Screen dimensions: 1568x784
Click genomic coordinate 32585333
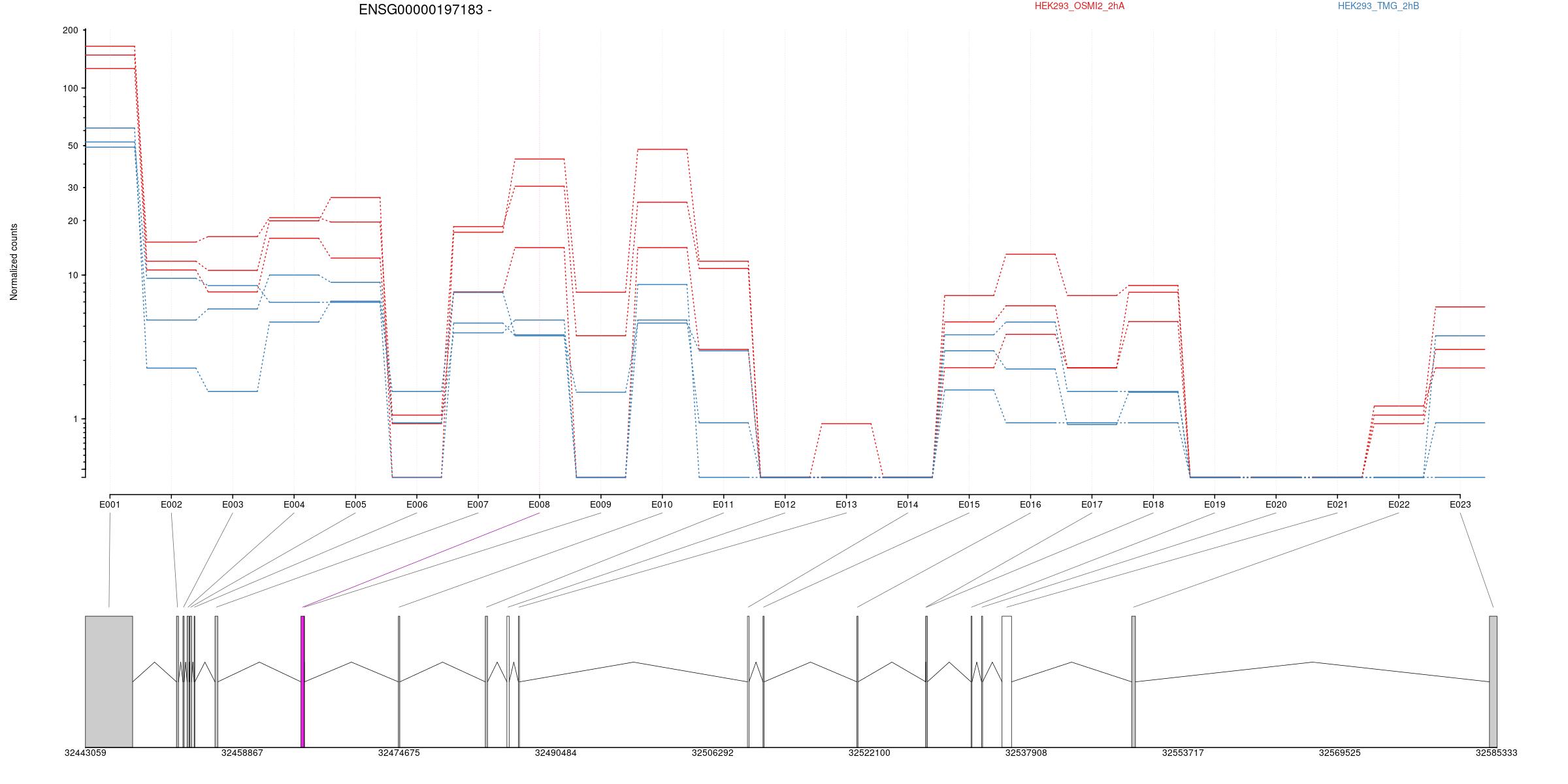coord(1497,753)
